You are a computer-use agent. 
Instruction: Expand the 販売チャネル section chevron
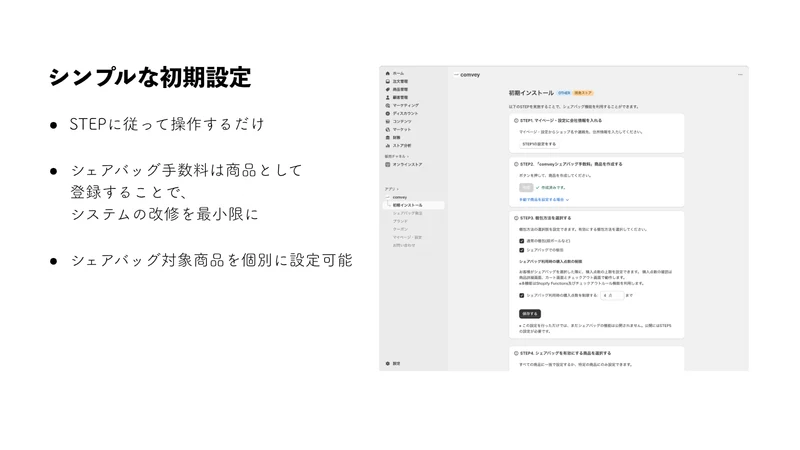[x=408, y=157]
